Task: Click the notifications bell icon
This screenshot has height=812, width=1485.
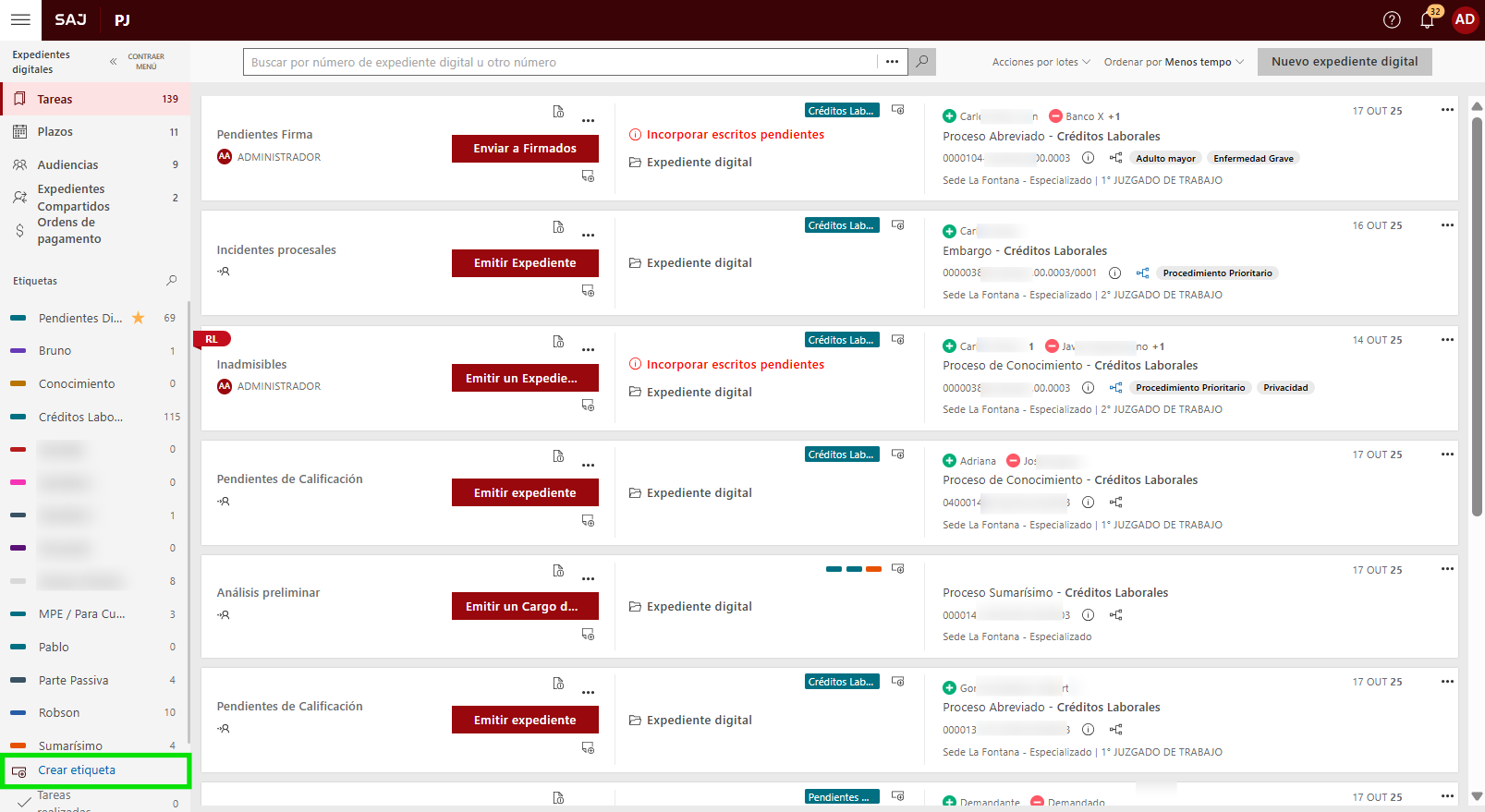Action: (1427, 20)
